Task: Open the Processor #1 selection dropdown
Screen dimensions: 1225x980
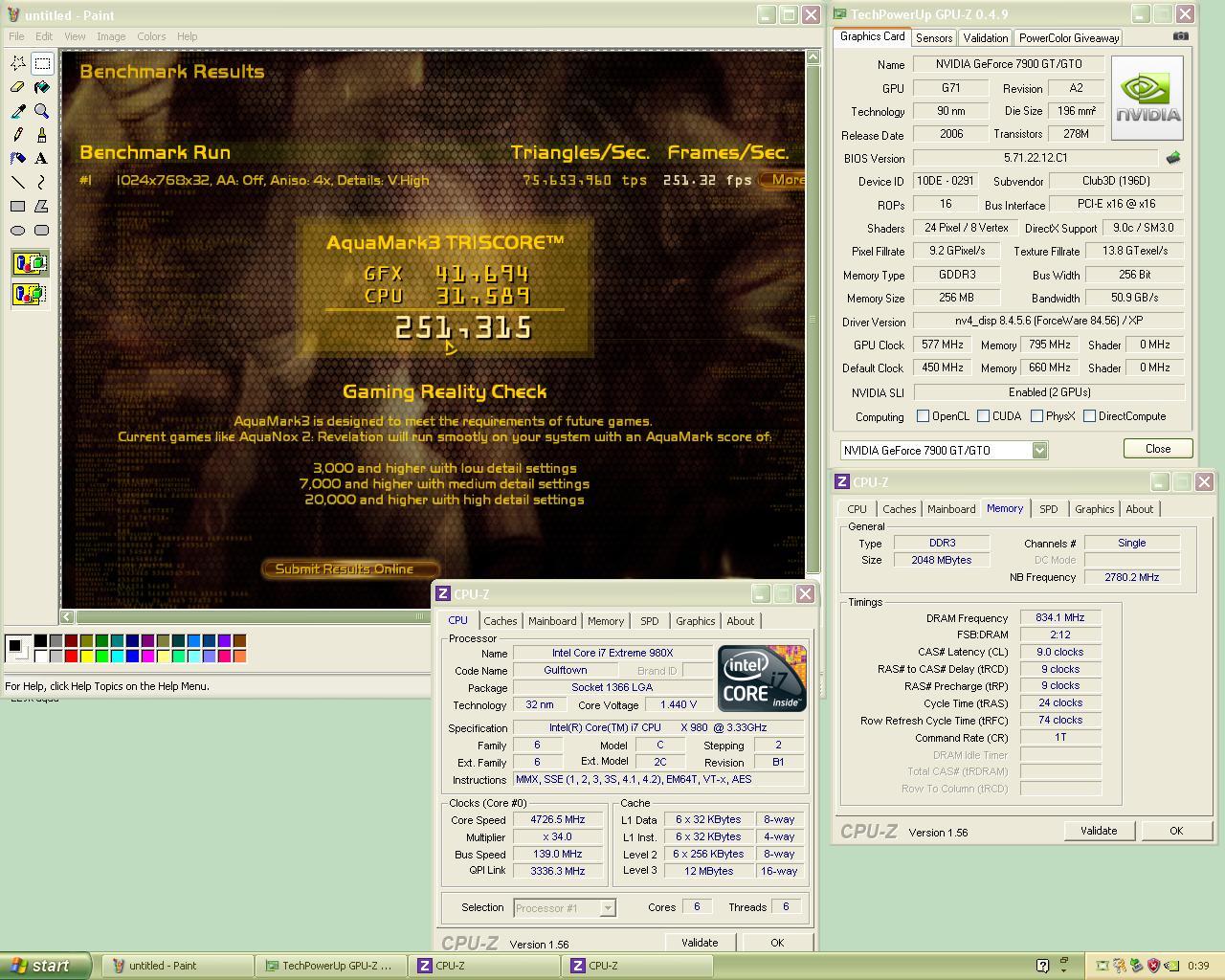Action: pyautogui.click(x=608, y=908)
